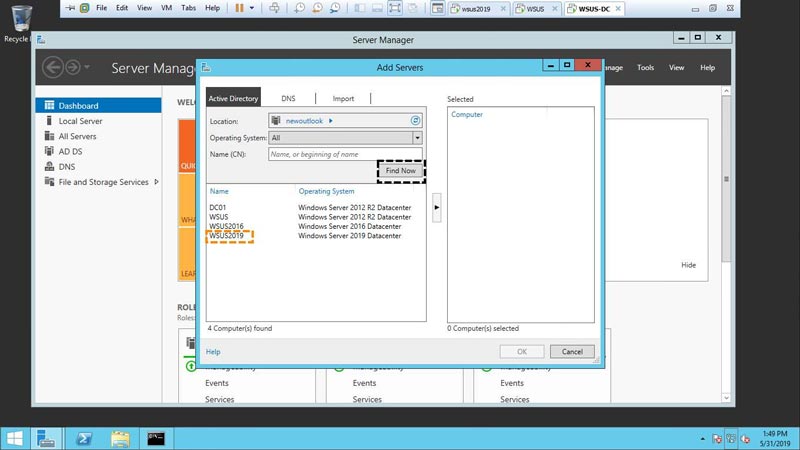
Task: Switch to wsus2019 VM tab
Action: (476, 9)
